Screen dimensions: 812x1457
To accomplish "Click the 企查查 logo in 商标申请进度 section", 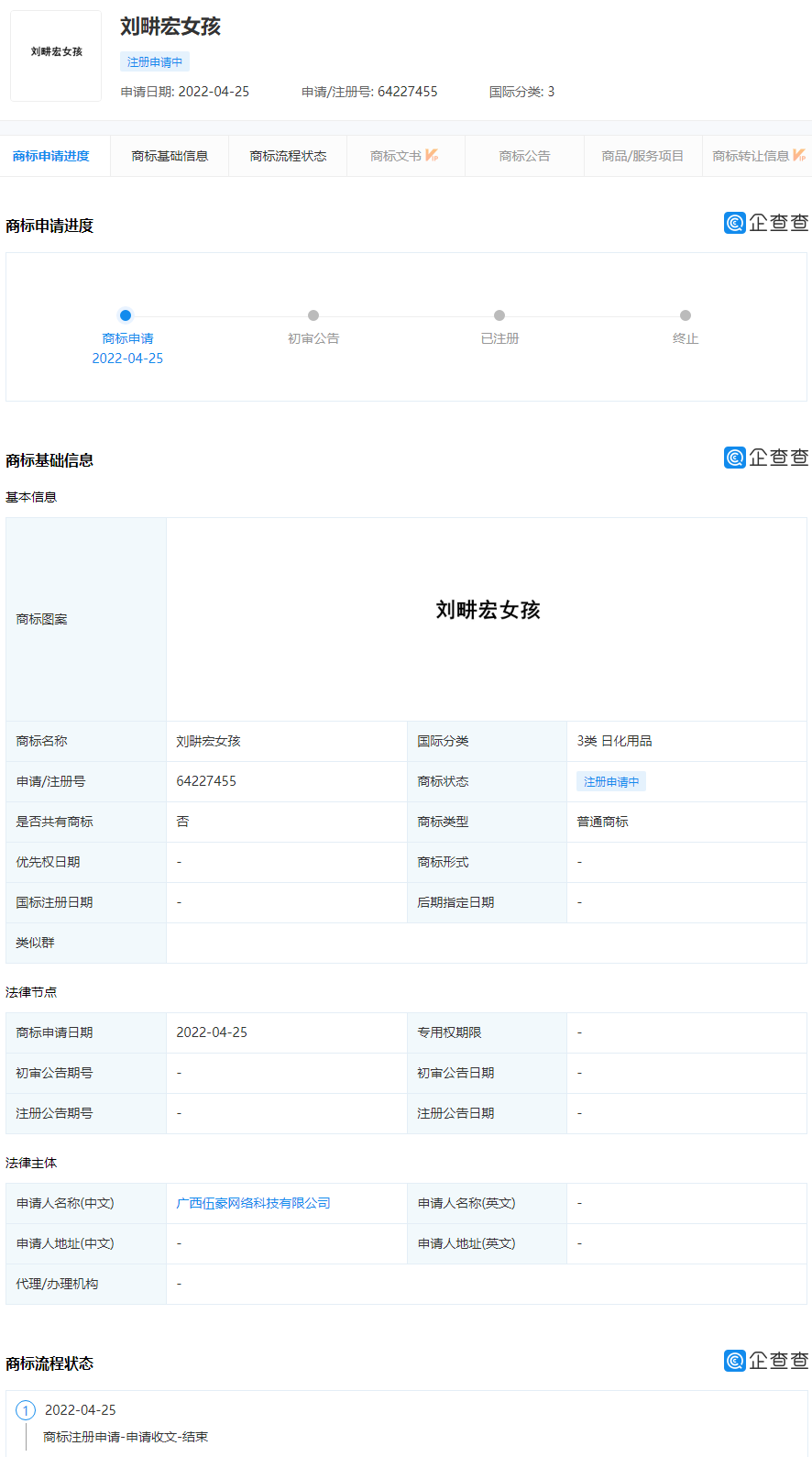I will pos(766,223).
